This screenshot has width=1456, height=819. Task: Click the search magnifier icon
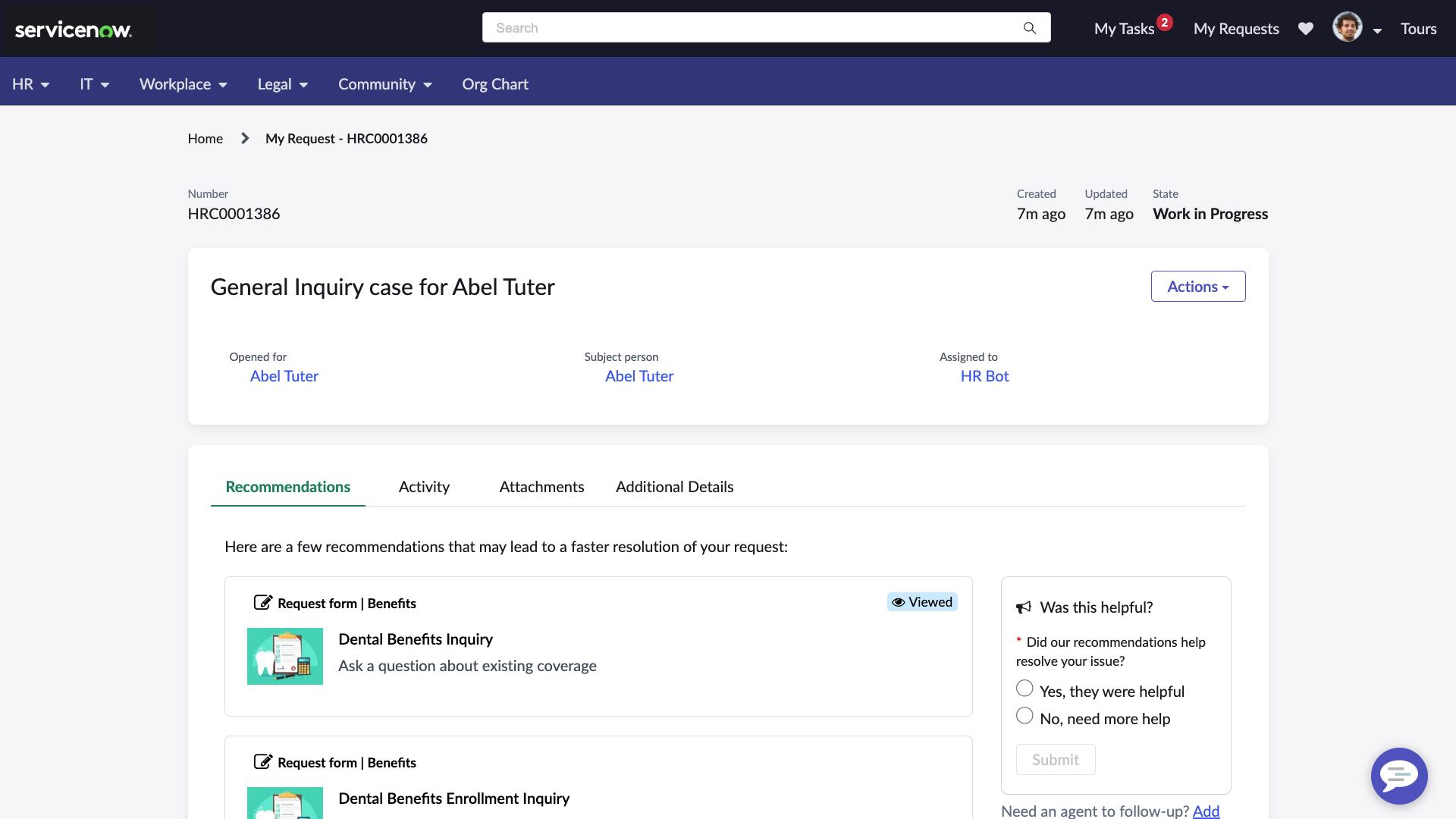tap(1029, 27)
